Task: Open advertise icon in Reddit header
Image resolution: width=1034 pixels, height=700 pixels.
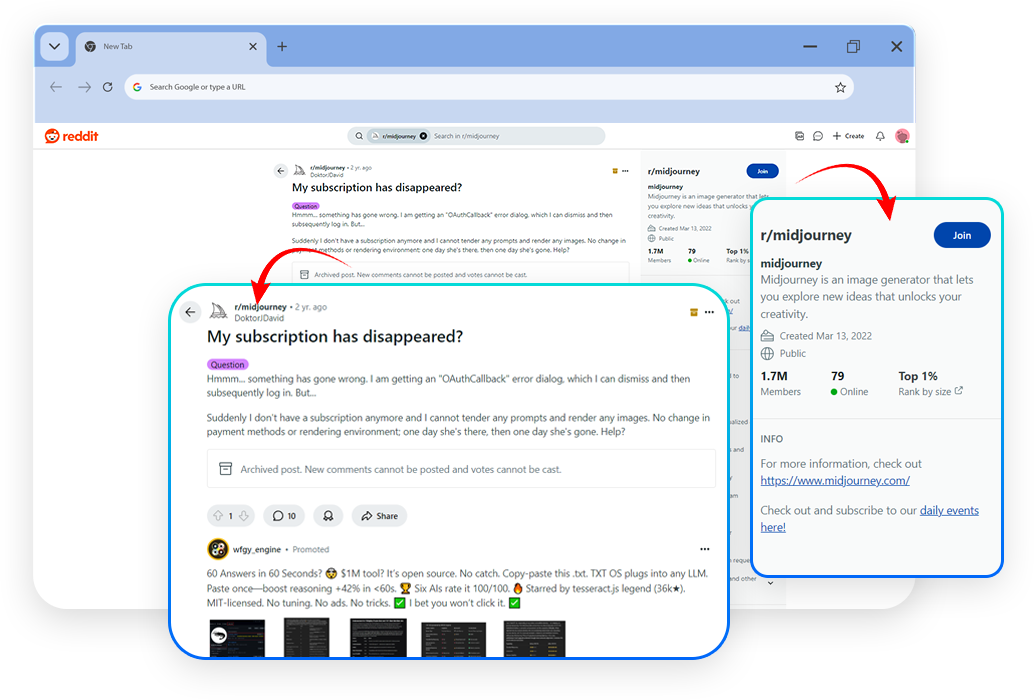Action: pos(799,136)
